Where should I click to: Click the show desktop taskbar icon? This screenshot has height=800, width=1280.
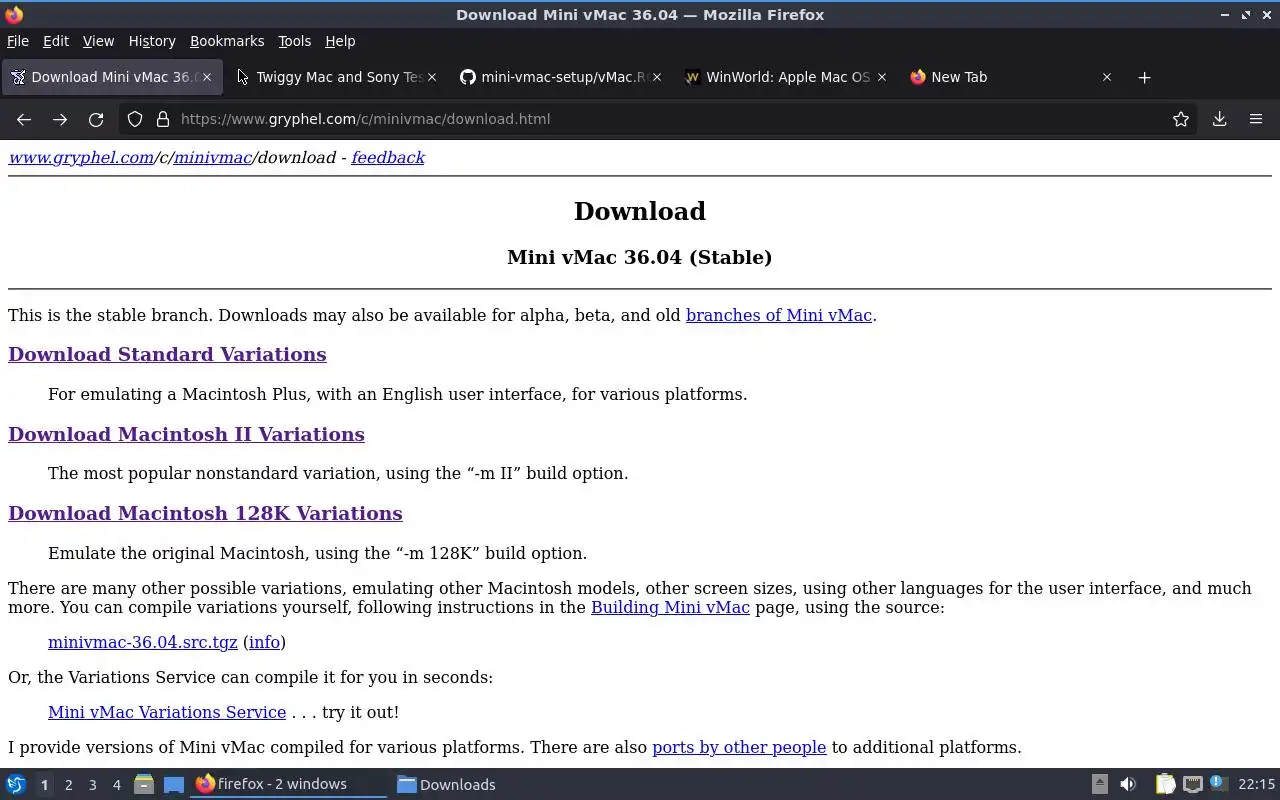coord(174,784)
